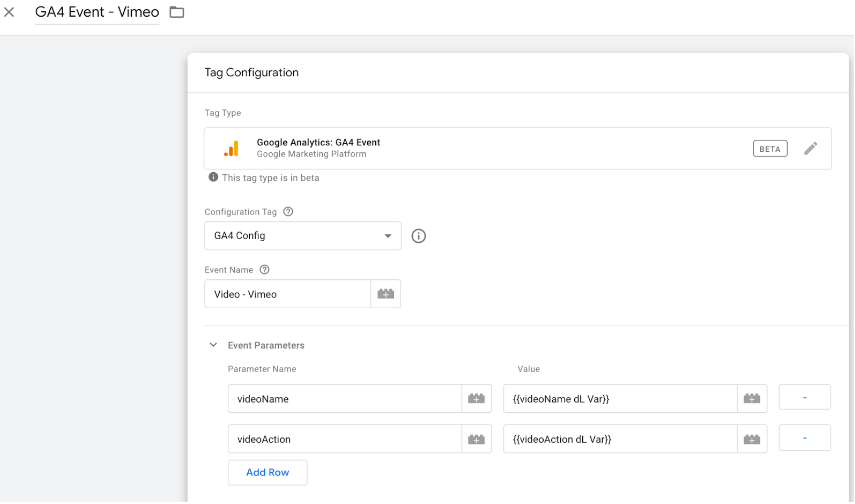Click the BETA badge on tag type
The height and width of the screenshot is (504, 855).
point(770,148)
